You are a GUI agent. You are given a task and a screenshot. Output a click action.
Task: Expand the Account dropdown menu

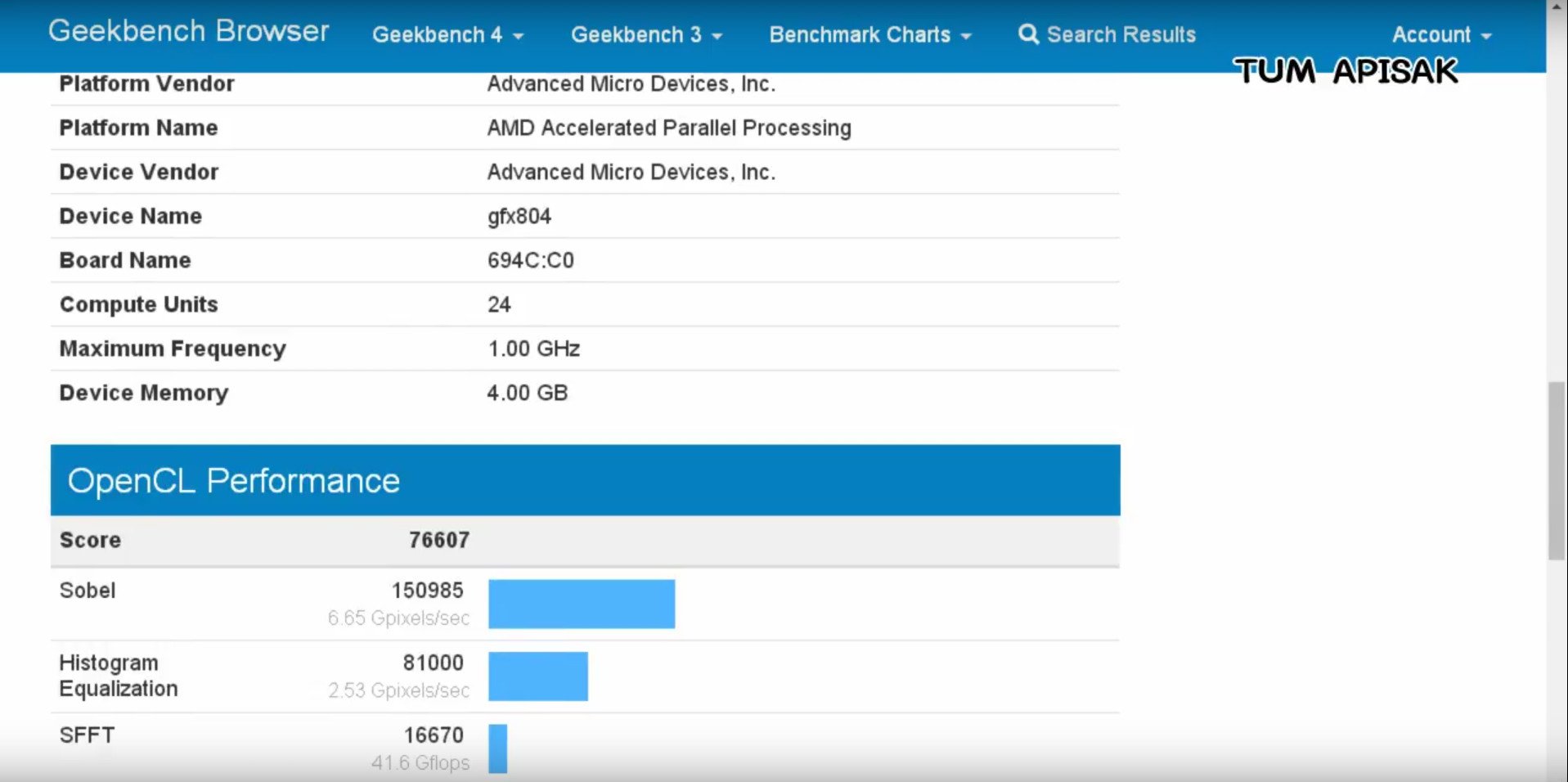pyautogui.click(x=1442, y=35)
